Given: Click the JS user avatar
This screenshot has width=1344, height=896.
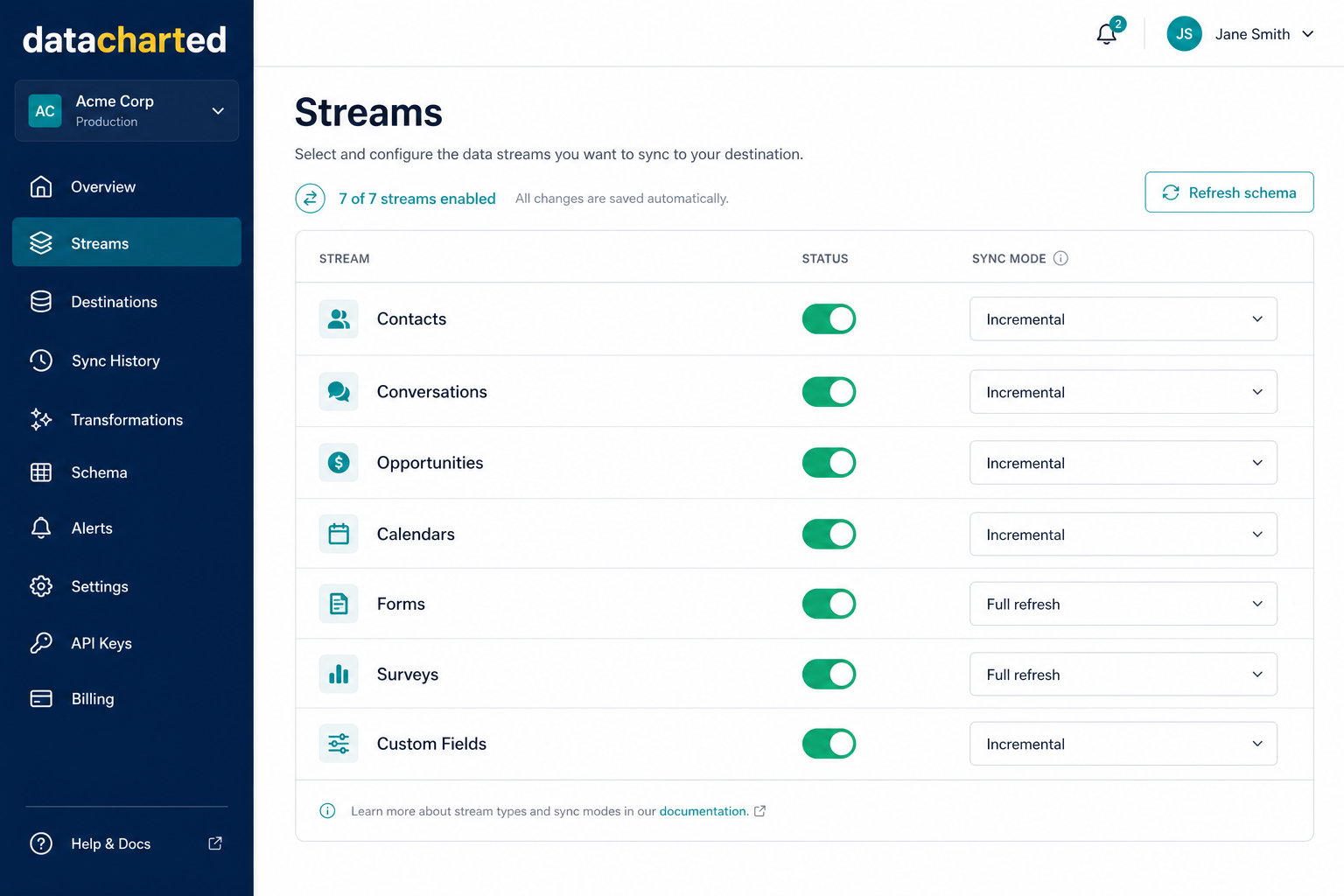Looking at the screenshot, I should (x=1184, y=34).
